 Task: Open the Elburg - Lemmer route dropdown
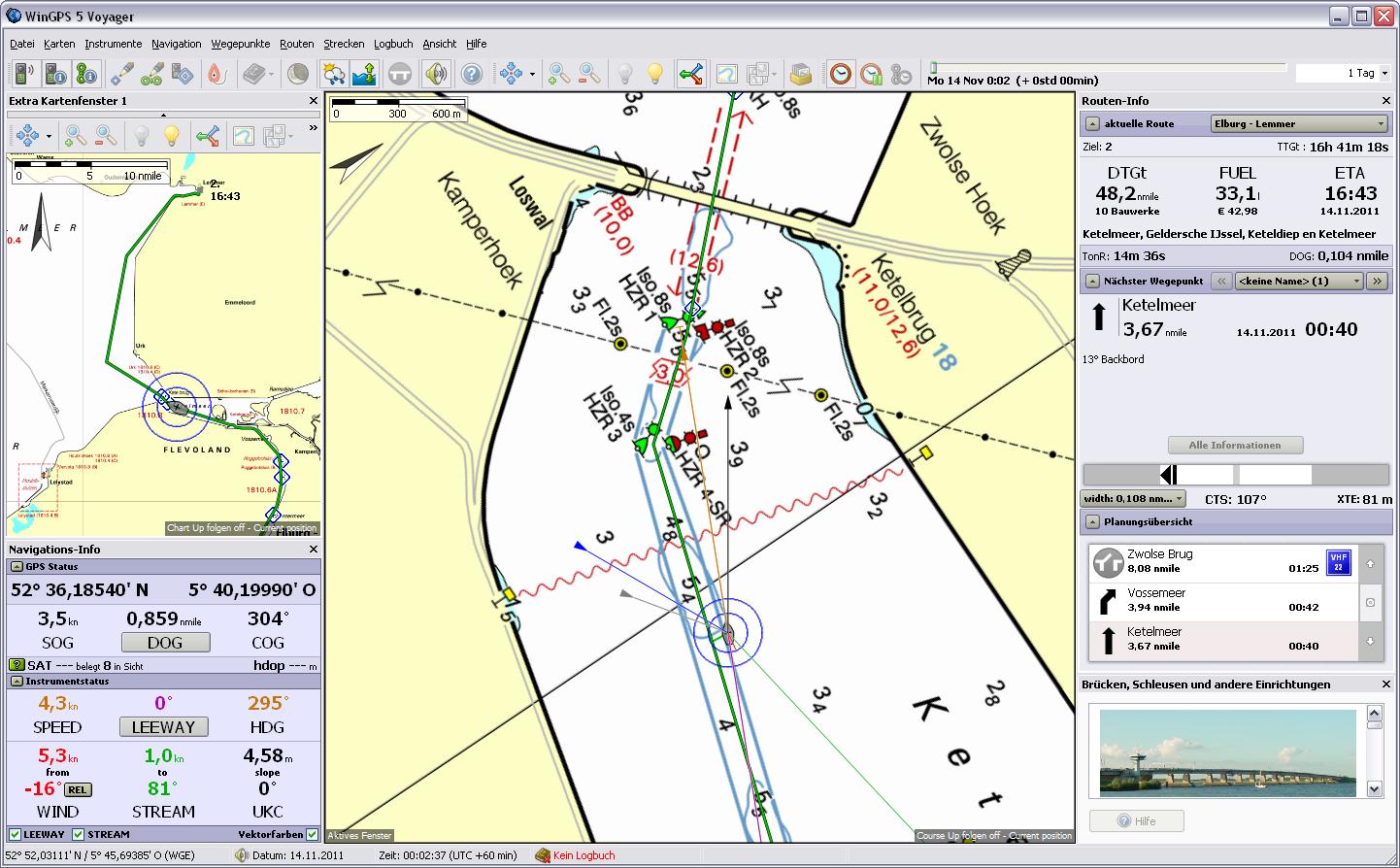1299,123
